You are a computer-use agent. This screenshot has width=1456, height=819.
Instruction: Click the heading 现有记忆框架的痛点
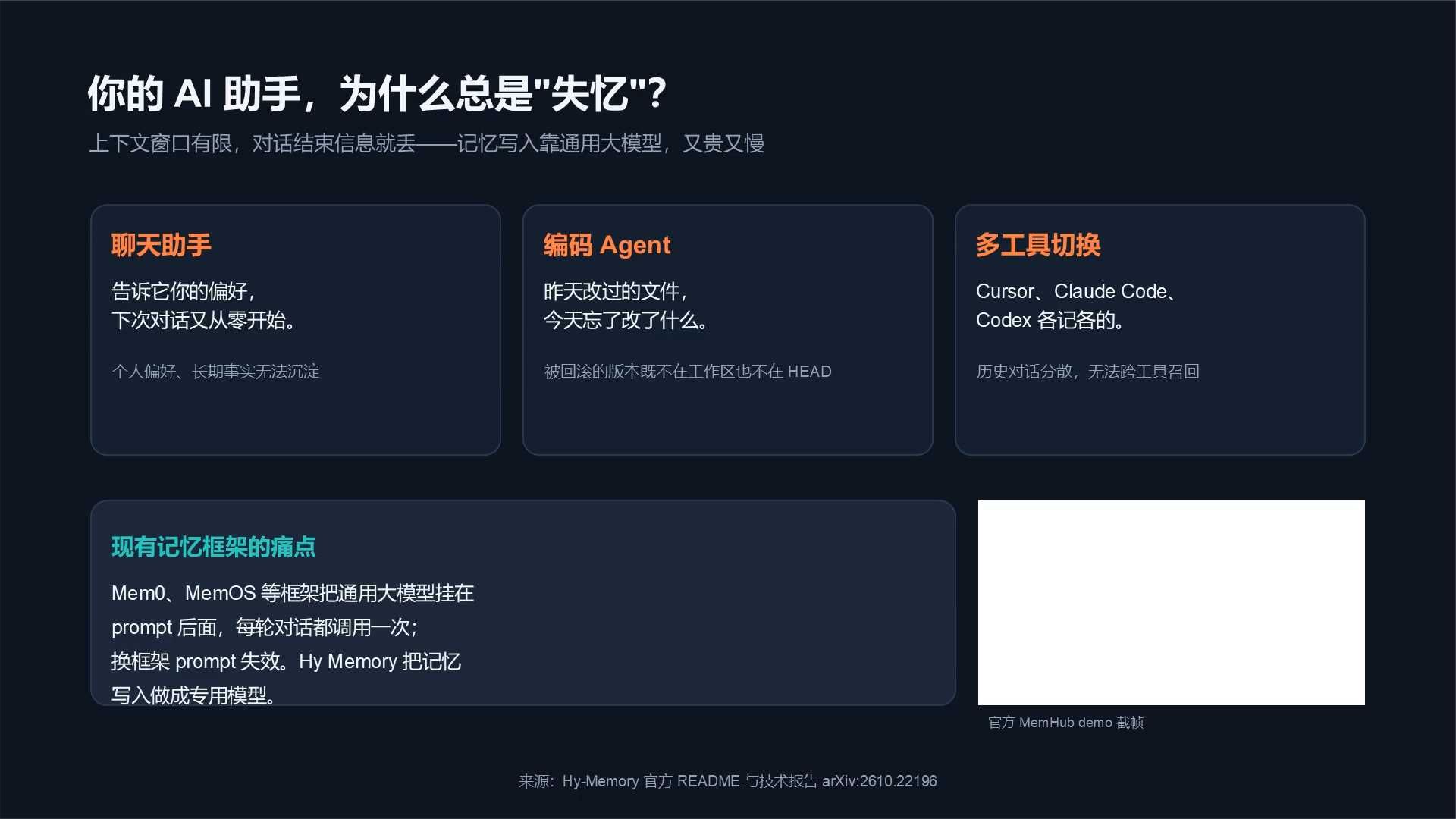pyautogui.click(x=214, y=547)
